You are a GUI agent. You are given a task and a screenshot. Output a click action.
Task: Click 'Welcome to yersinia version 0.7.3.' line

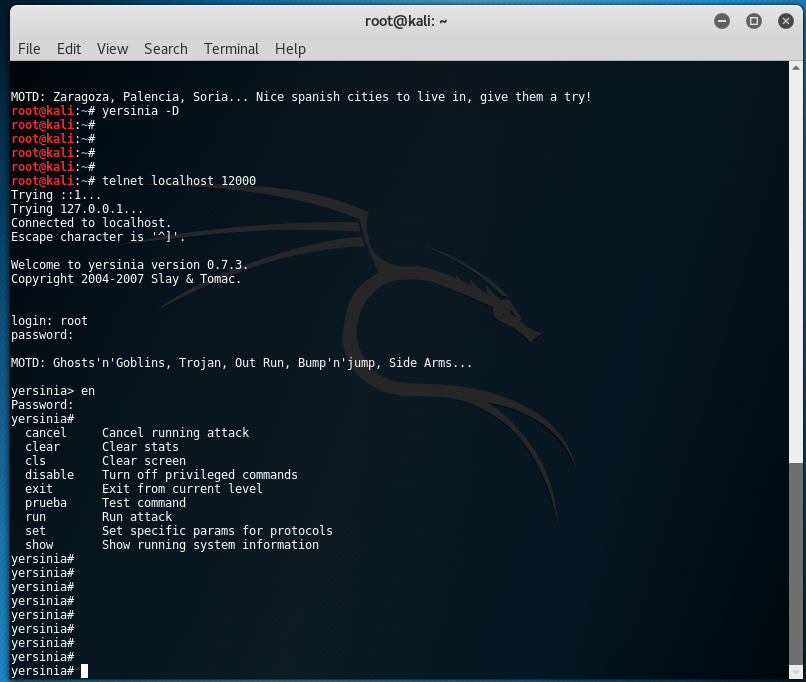(x=130, y=265)
